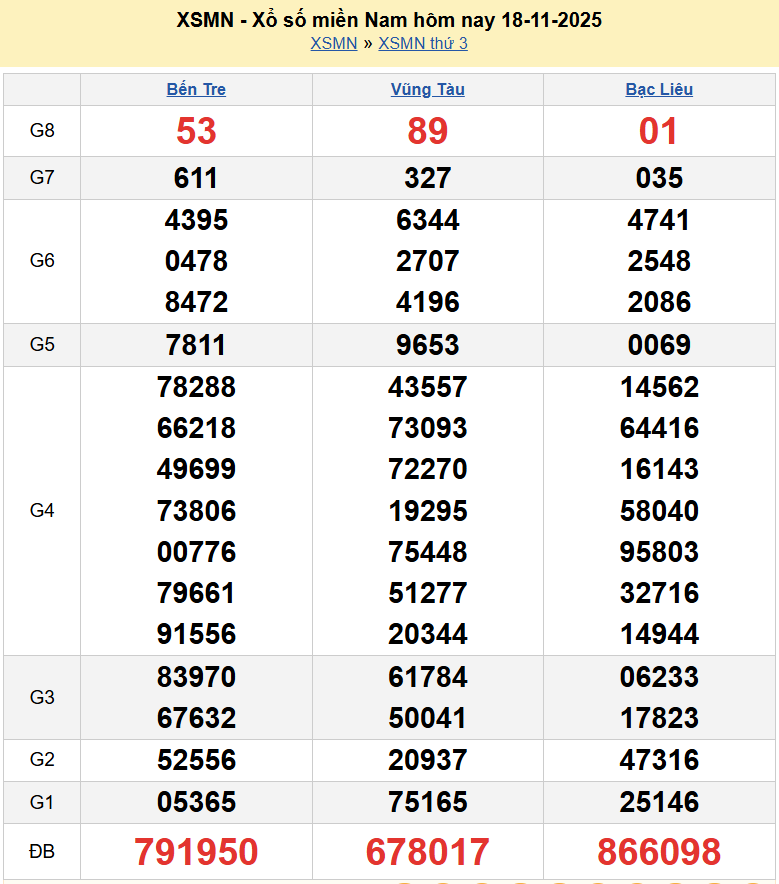
Task: Open the Bến Tre province link
Action: coord(196,89)
